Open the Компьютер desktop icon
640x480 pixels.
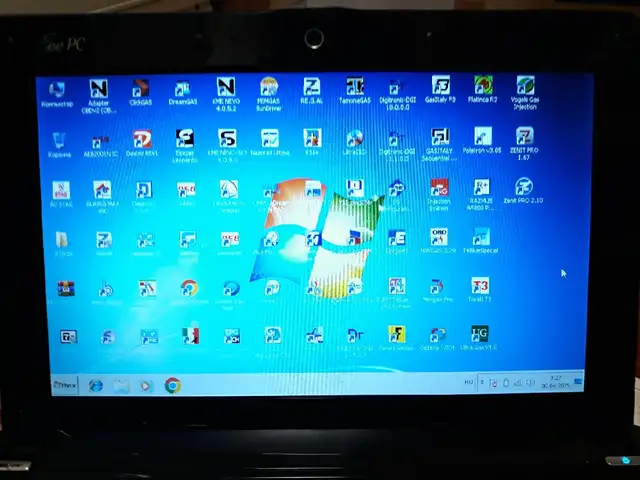[56, 94]
